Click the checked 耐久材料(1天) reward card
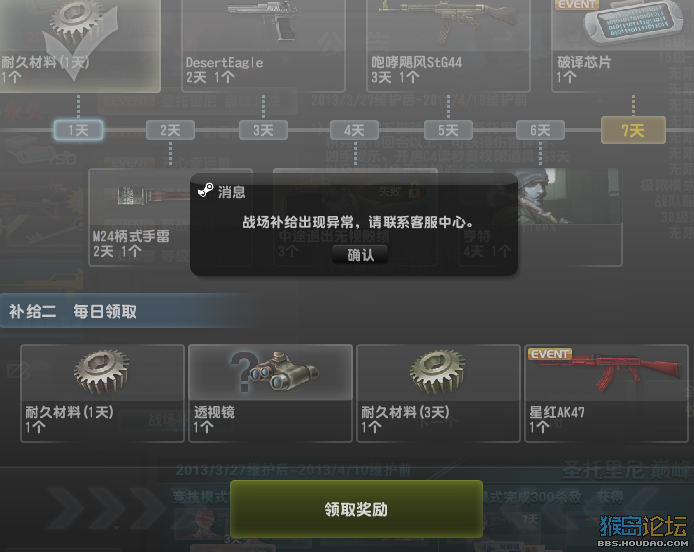This screenshot has height=552, width=694. click(x=80, y=46)
